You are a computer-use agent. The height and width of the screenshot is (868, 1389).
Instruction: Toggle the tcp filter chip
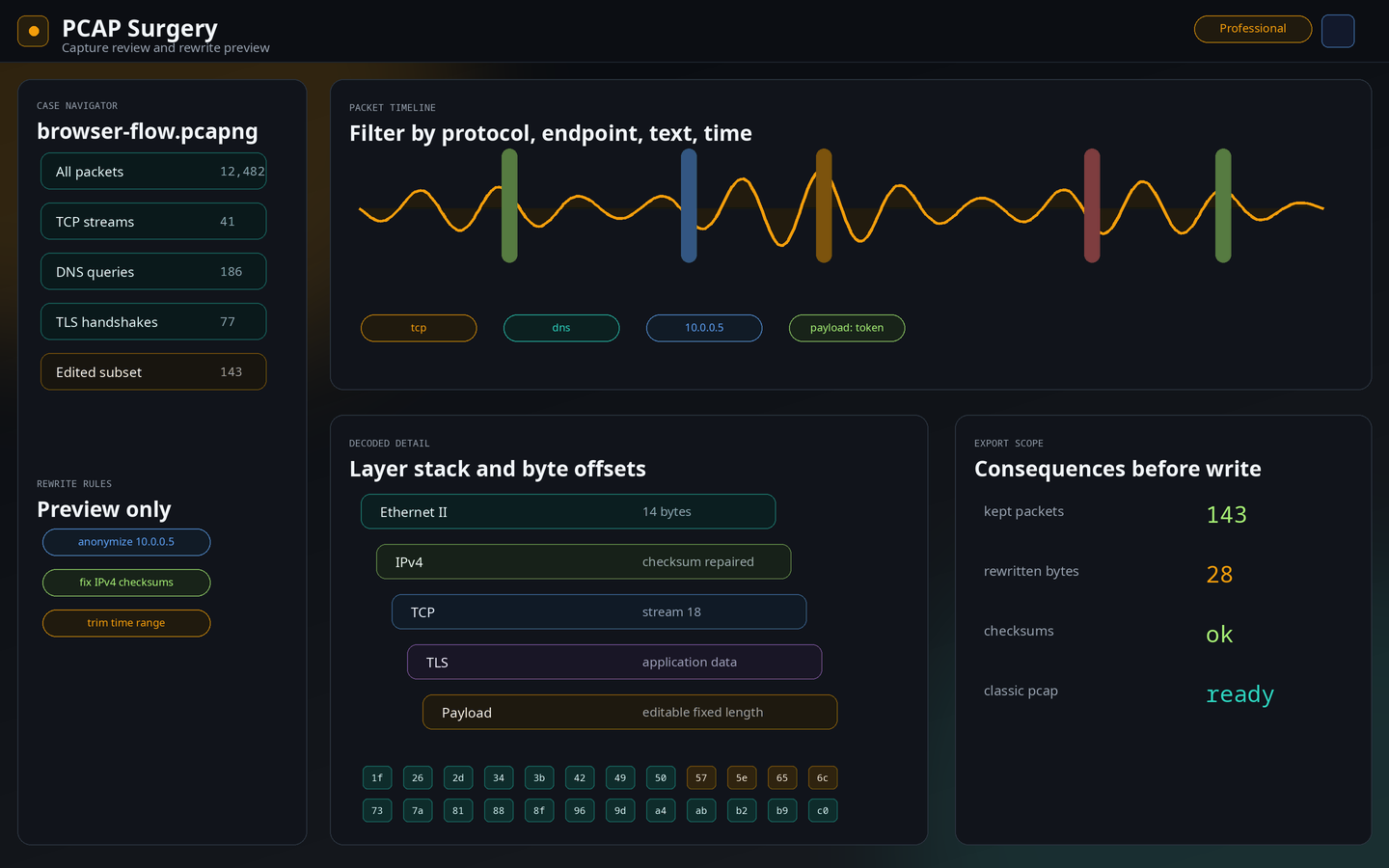pyautogui.click(x=419, y=328)
